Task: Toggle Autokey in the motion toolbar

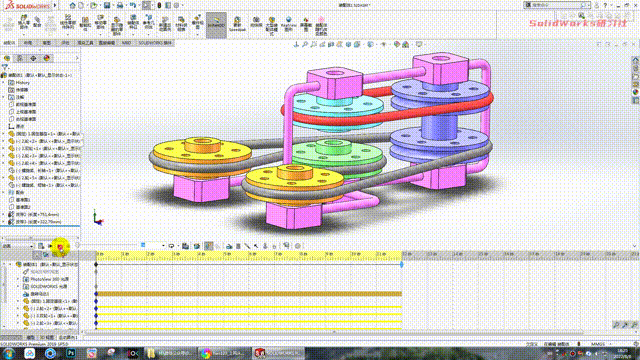Action: point(209,246)
